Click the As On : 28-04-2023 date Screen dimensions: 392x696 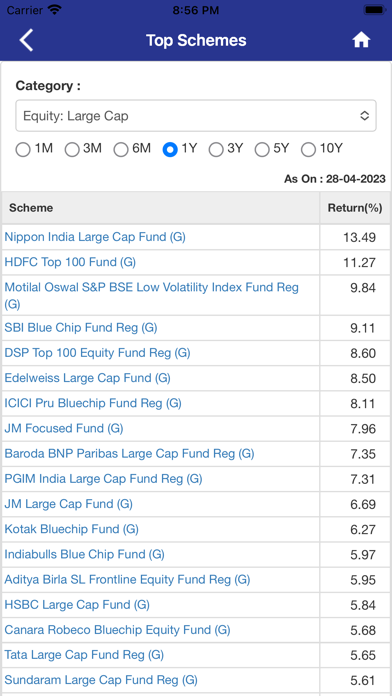pos(335,179)
